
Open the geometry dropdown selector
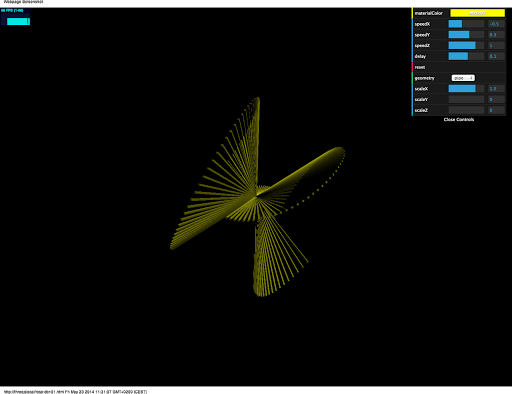point(463,78)
